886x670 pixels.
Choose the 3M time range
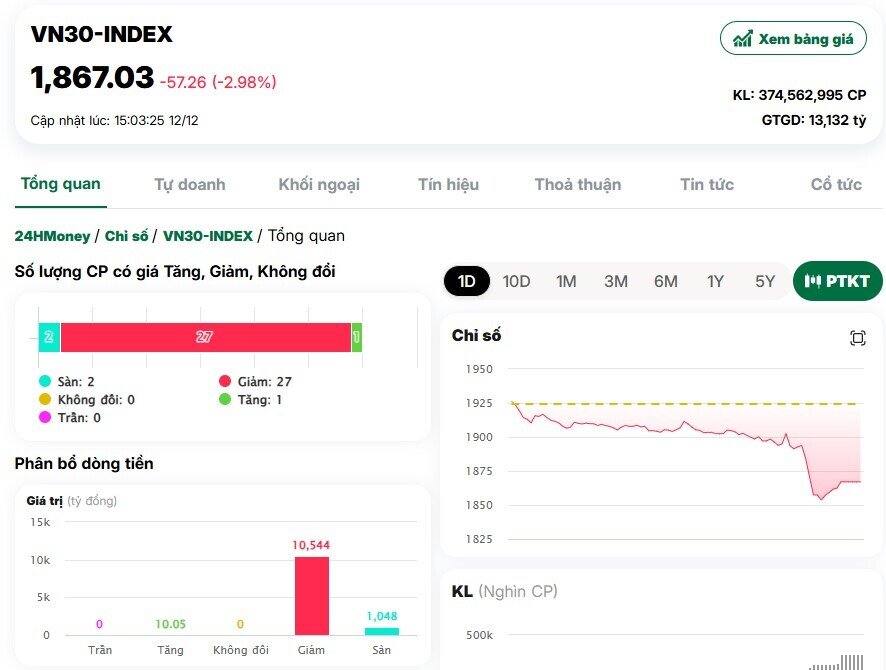[616, 281]
